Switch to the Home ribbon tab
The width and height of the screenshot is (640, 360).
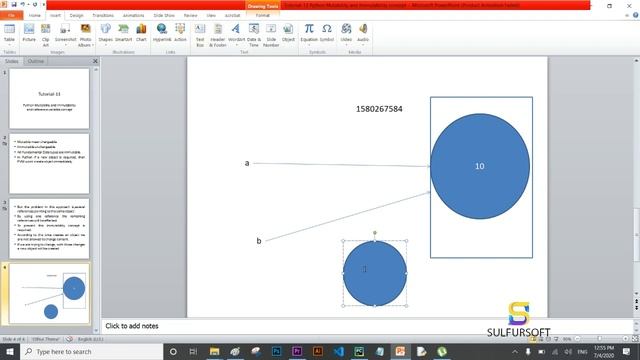click(35, 15)
